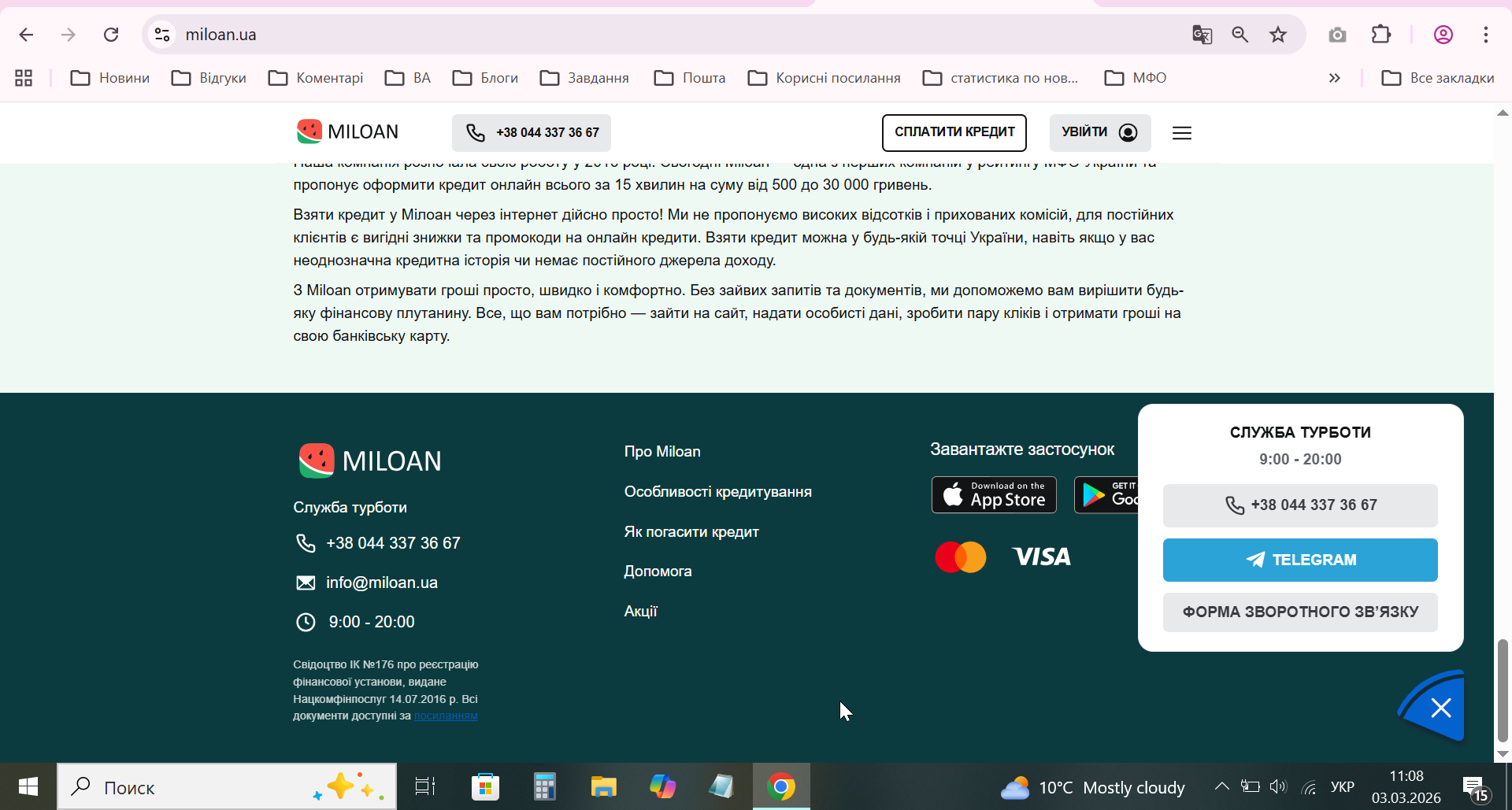1512x810 pixels.
Task: Open the ВА bookmarks folder
Action: [x=408, y=78]
